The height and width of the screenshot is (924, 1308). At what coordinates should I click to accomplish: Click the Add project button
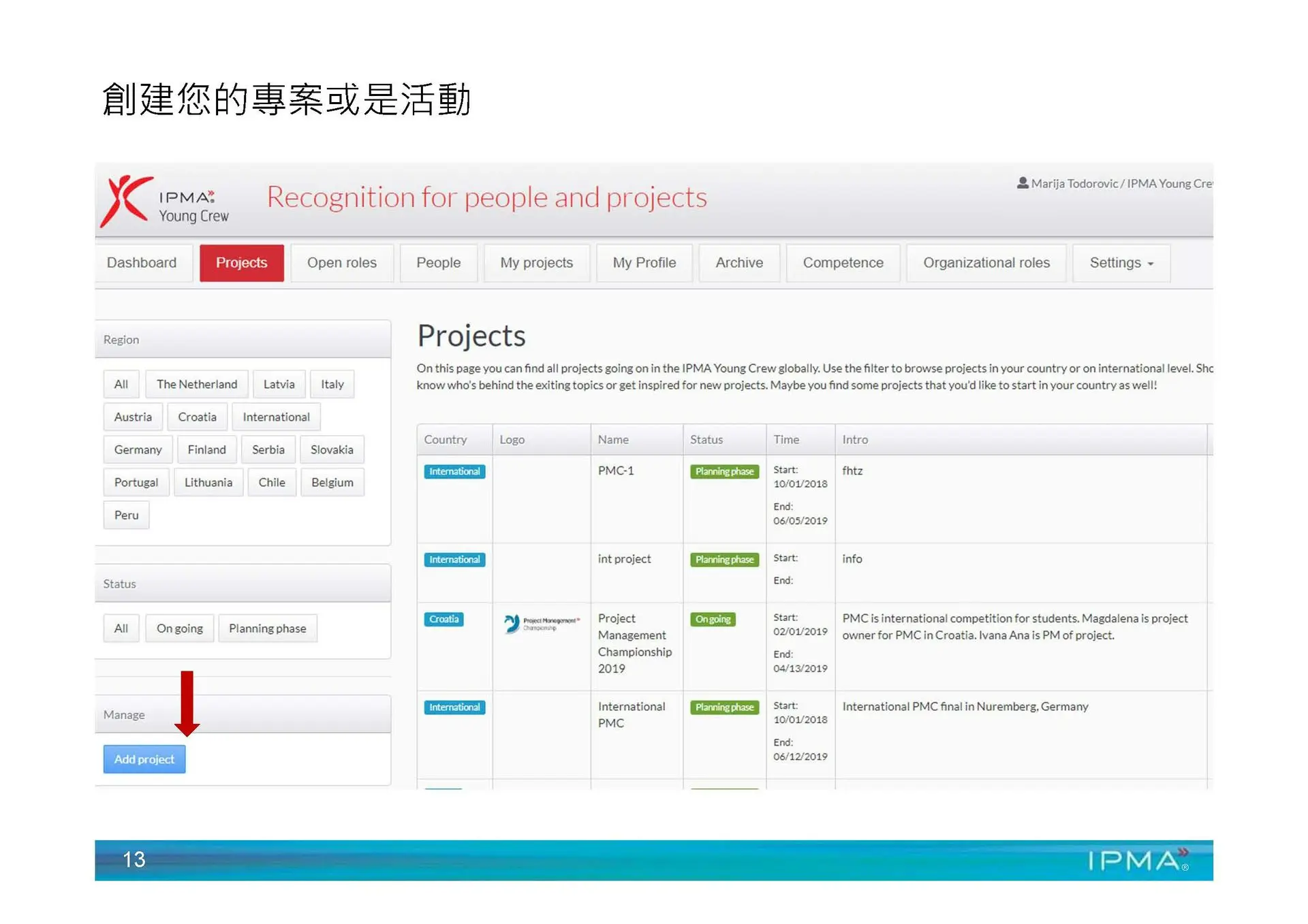144,759
